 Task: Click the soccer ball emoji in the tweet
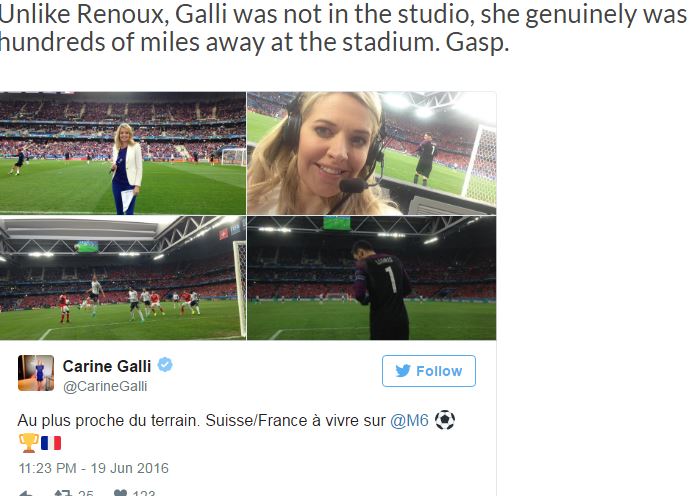445,421
